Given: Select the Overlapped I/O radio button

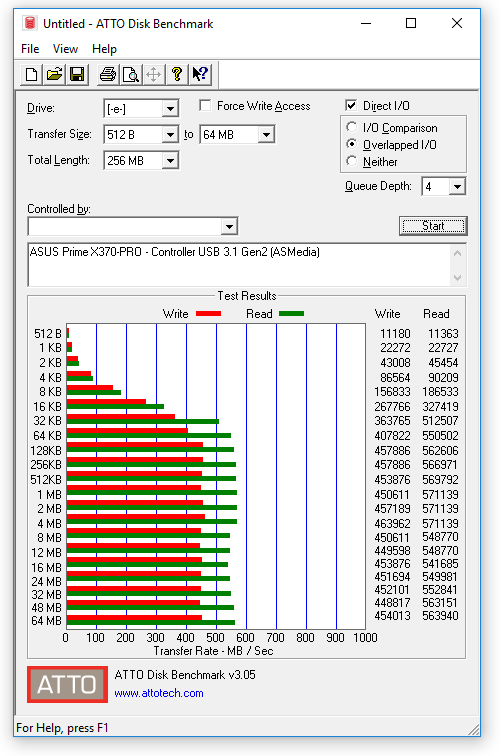Looking at the screenshot, I should coord(352,144).
